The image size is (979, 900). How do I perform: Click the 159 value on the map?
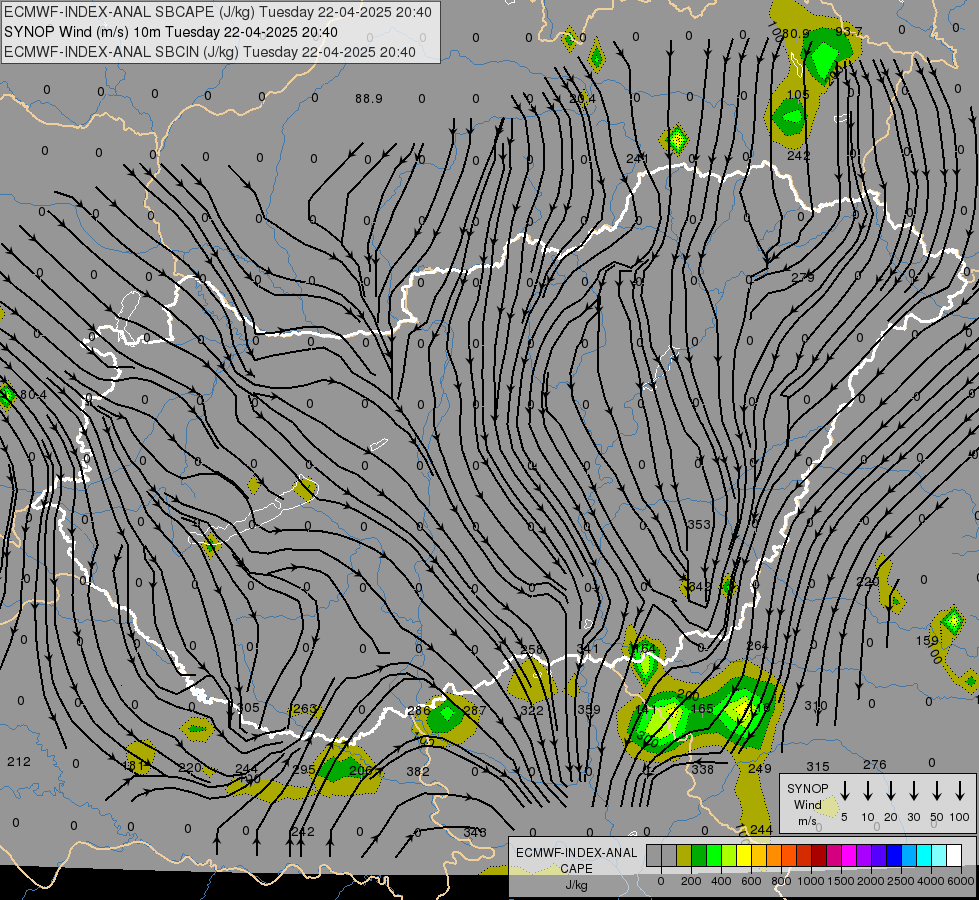[927, 641]
